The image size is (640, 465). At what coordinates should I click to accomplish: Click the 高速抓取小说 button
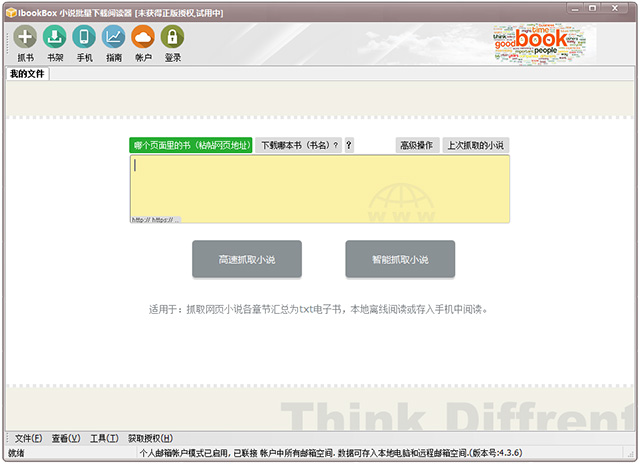(247, 259)
